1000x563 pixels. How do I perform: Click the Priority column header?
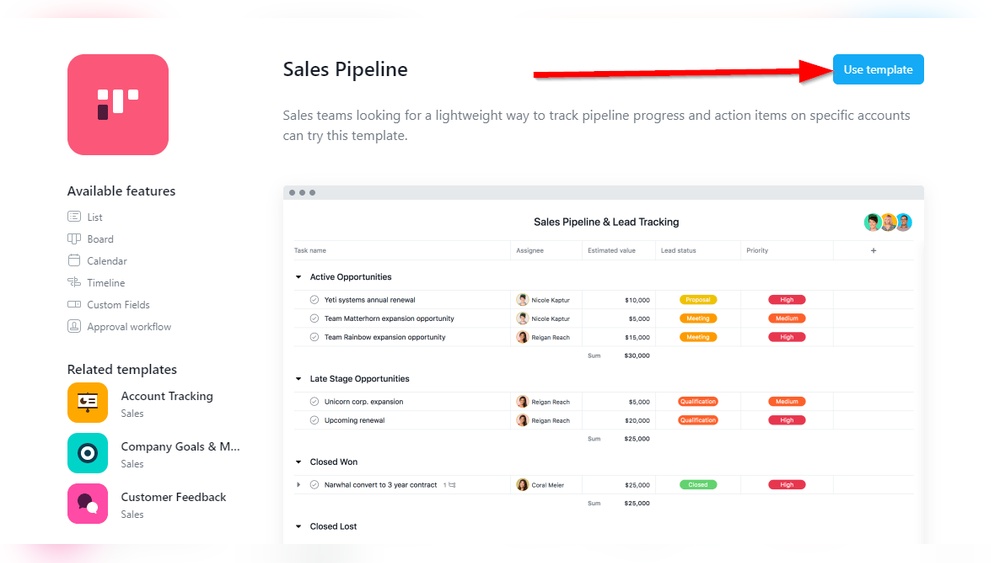coord(757,251)
